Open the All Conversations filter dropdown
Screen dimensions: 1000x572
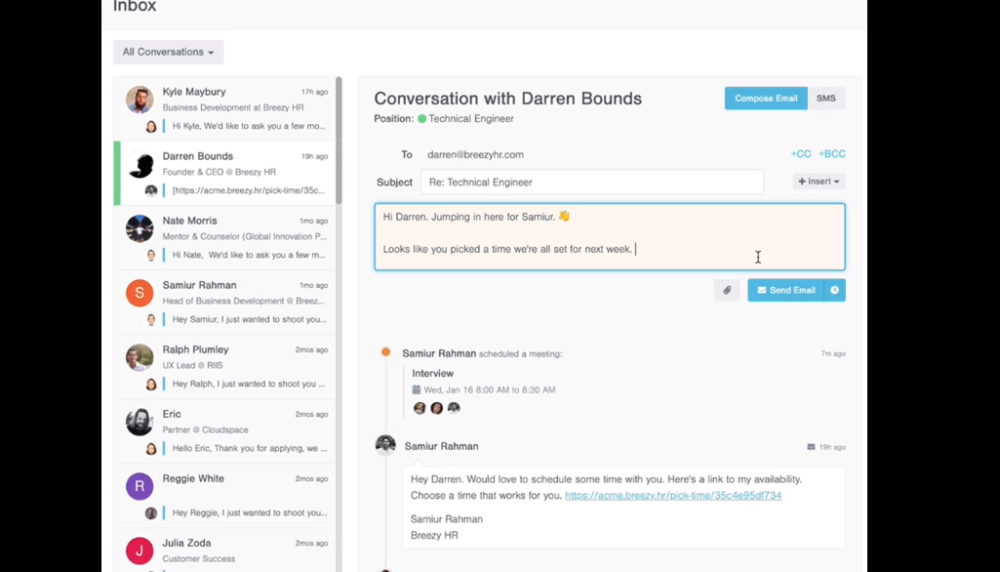coord(168,52)
